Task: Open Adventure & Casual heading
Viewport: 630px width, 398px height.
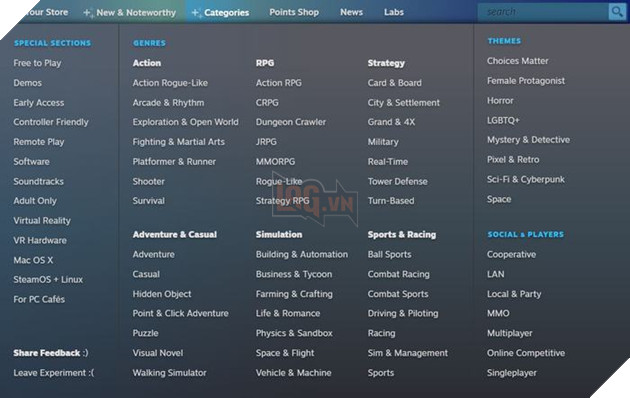Action: tap(175, 235)
